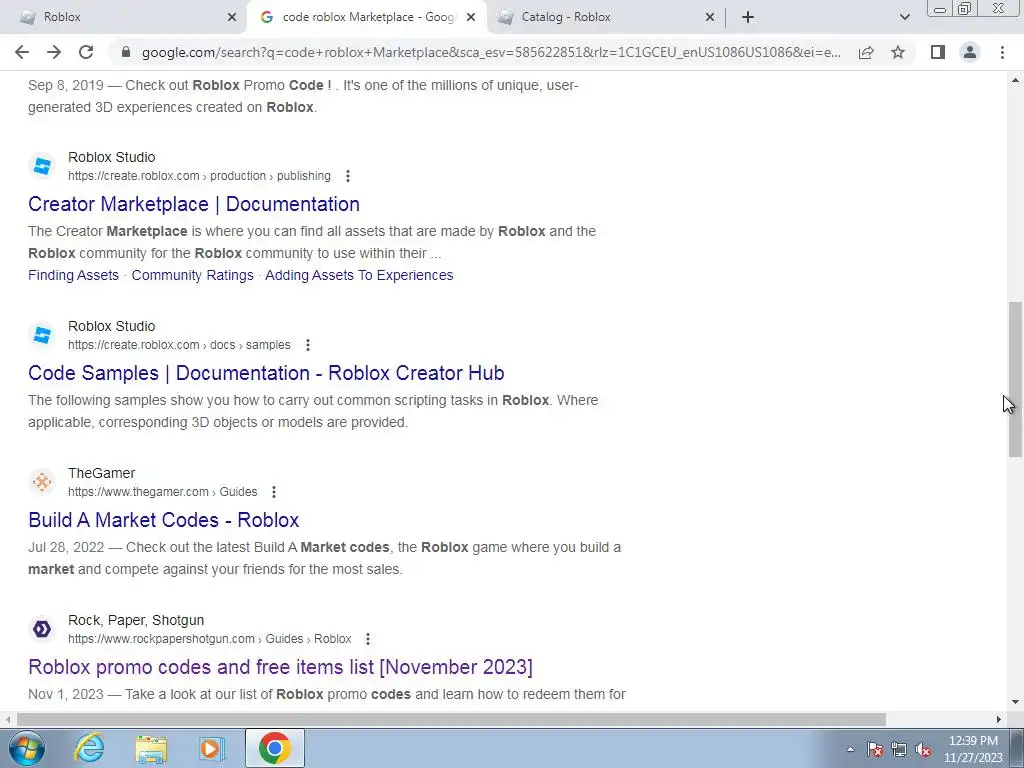1024x768 pixels.
Task: Open Build A Market Codes - Roblox result
Action: [163, 520]
